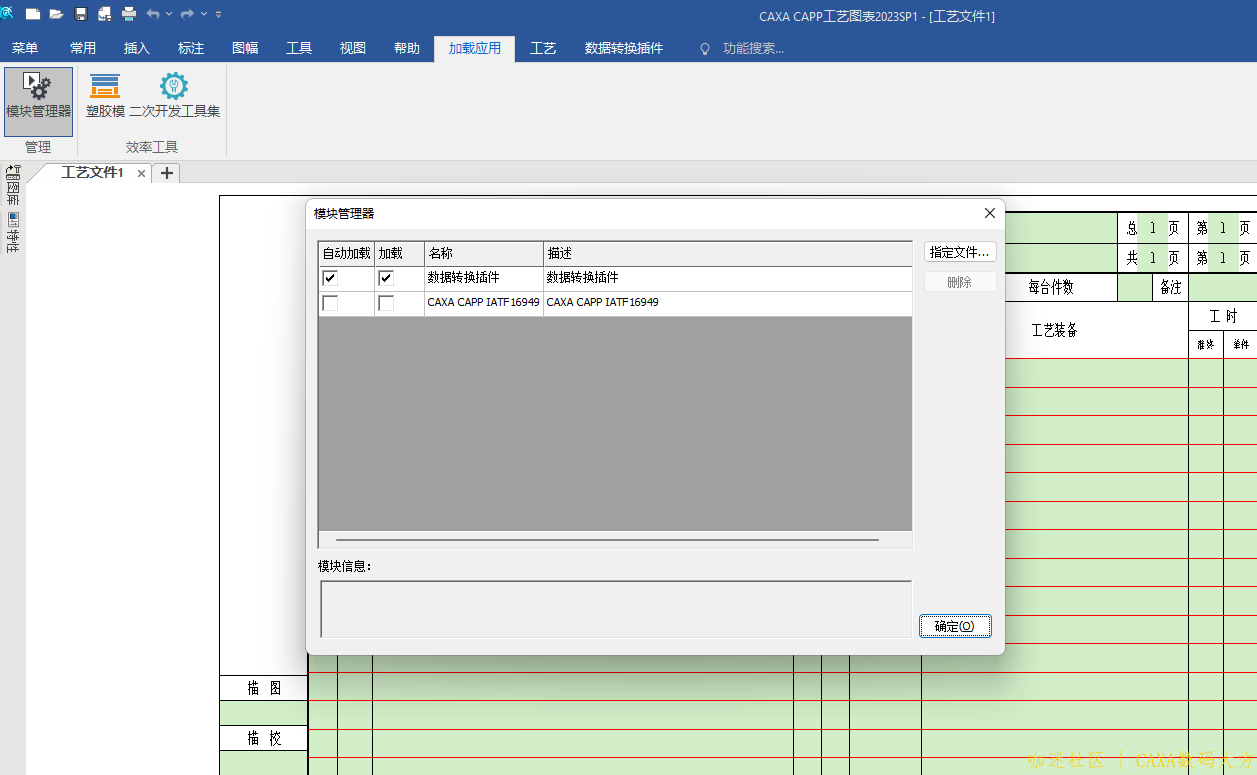This screenshot has height=775, width=1257.
Task: Open the customize quick access toolbar dropdown
Action: click(219, 14)
